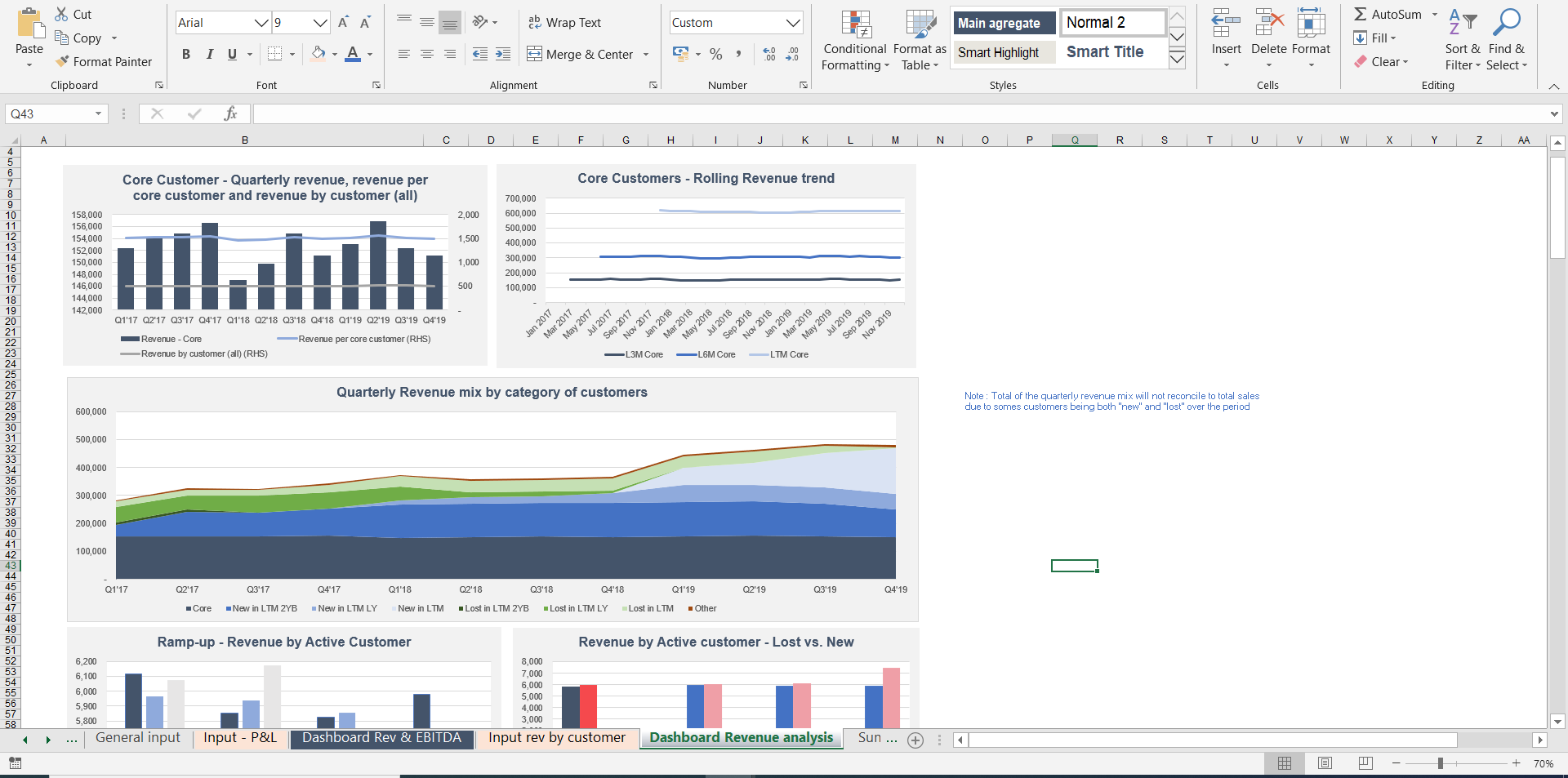Toggle Top Align
The height and width of the screenshot is (778, 1568).
click(404, 22)
